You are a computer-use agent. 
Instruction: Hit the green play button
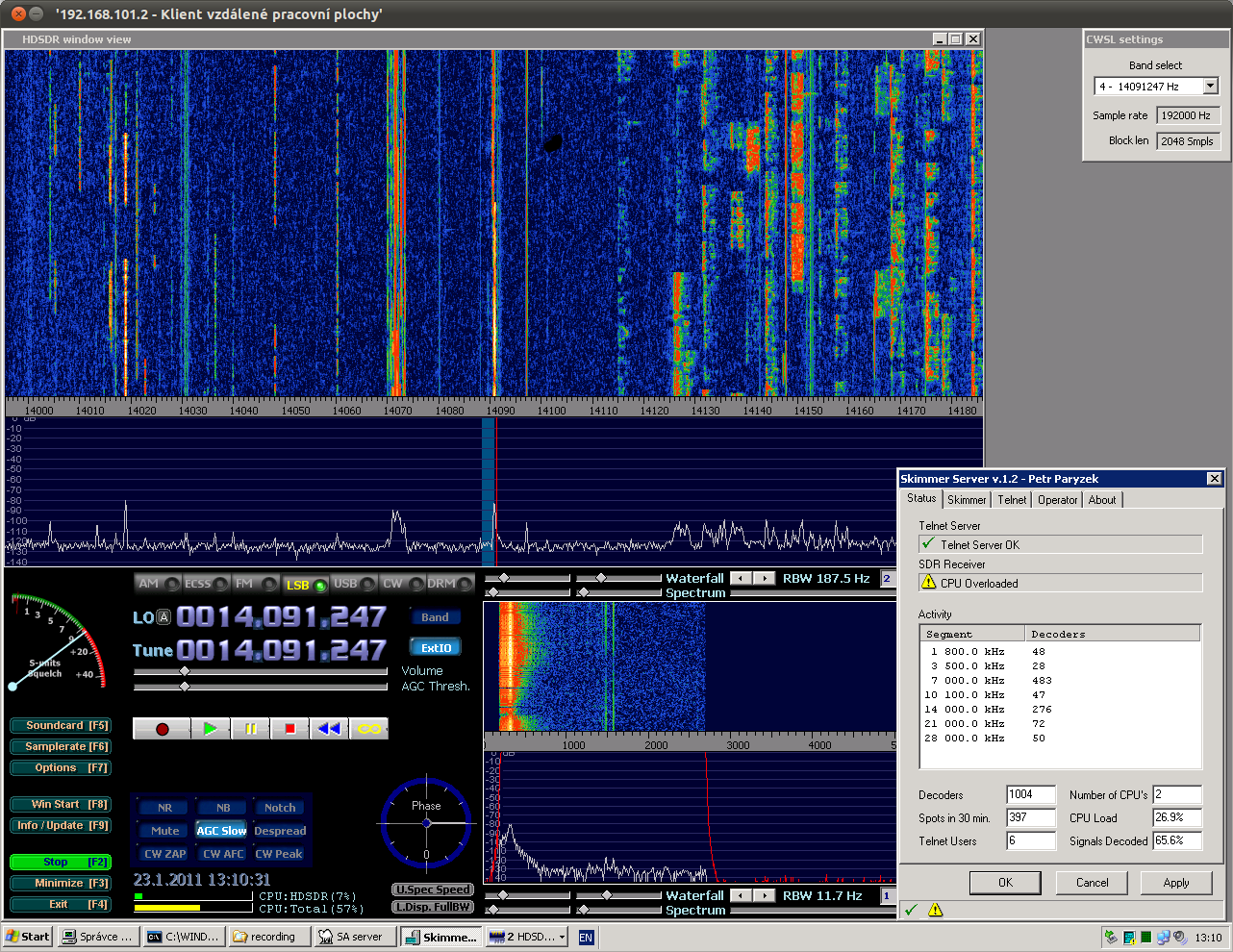(x=210, y=729)
